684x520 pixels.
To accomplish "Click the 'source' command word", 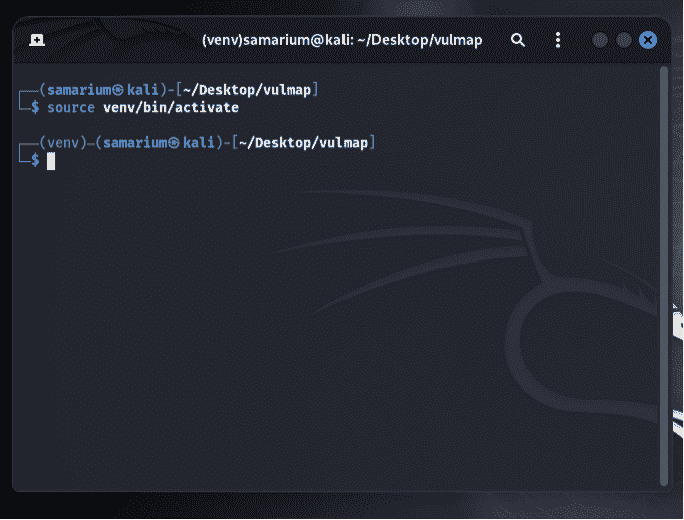I will (71, 108).
